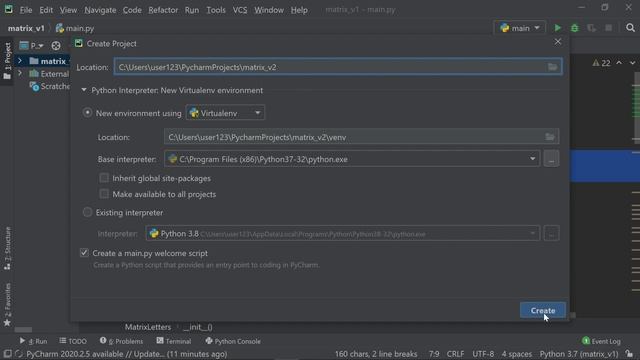The height and width of the screenshot is (360, 640).
Task: Click the lock icon in status bar
Action: (x=629, y=354)
